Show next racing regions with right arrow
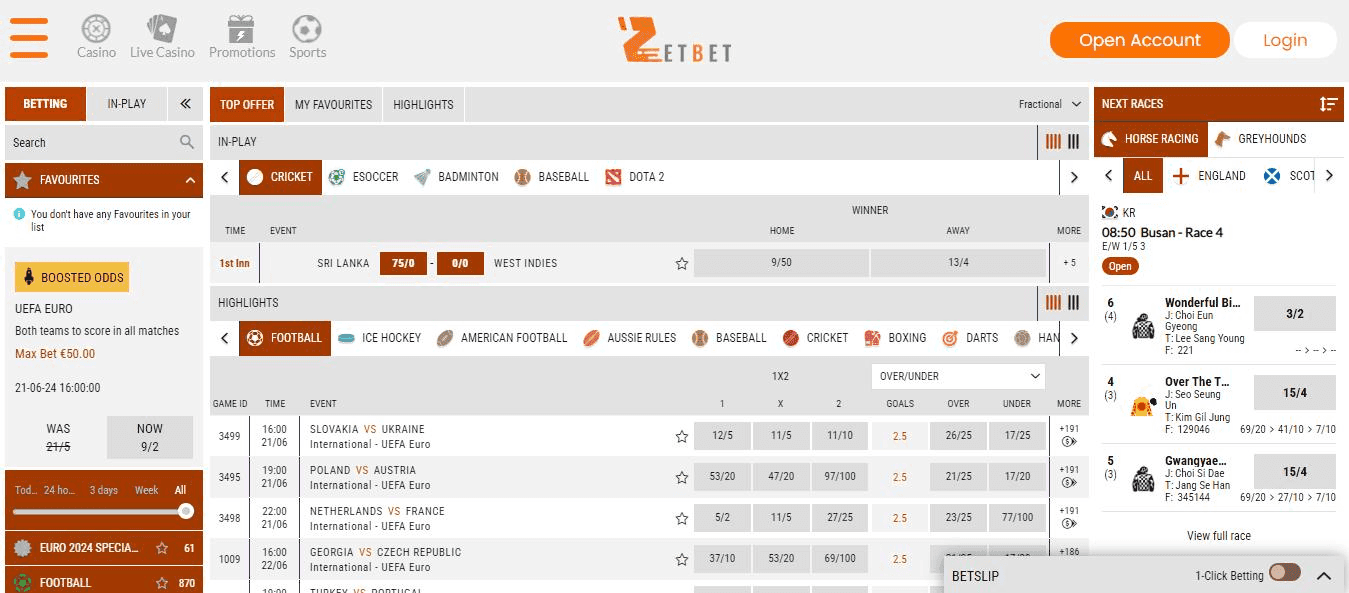Viewport: 1349px width, 593px height. (x=1329, y=175)
